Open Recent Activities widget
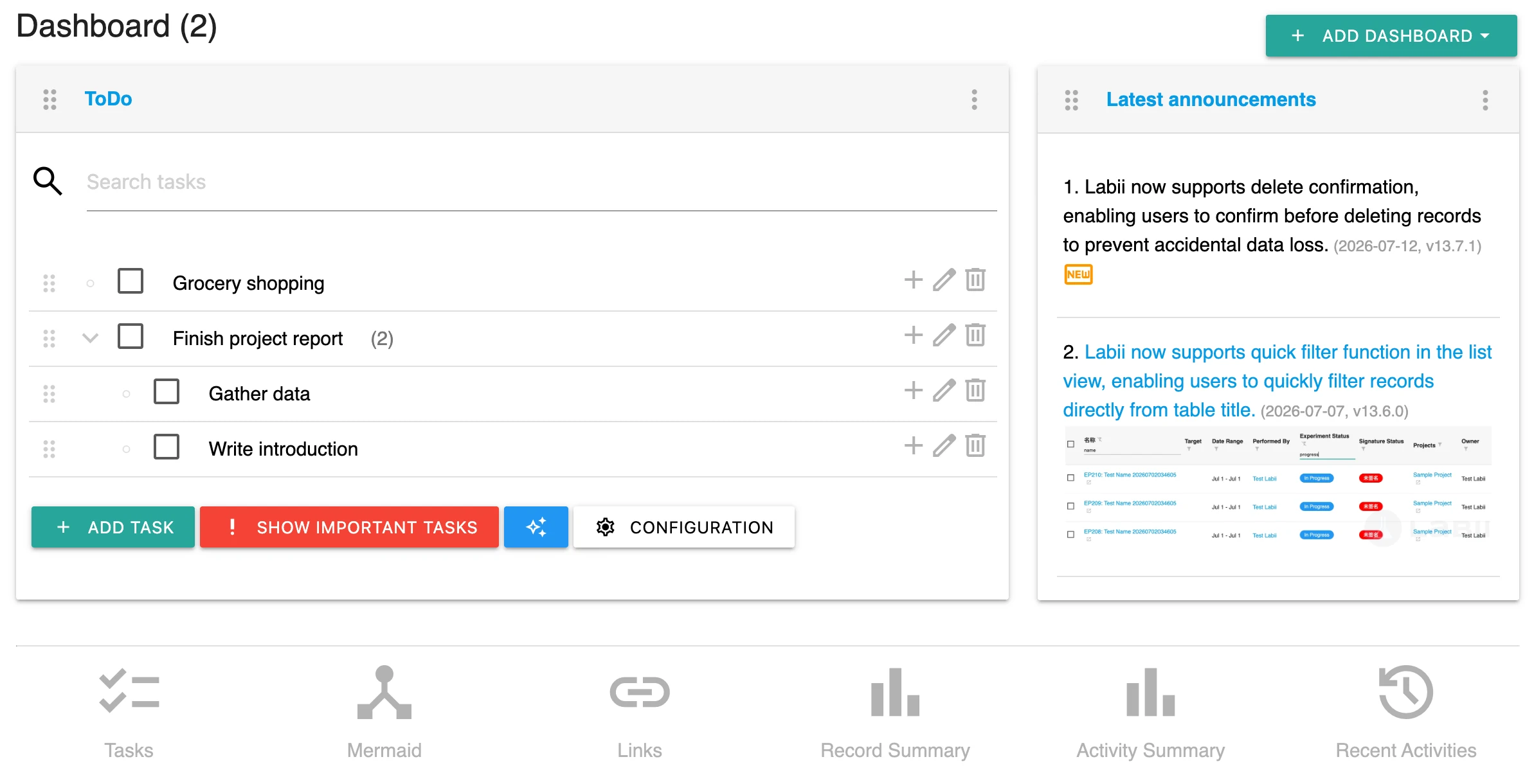The image size is (1534, 784). click(x=1406, y=712)
